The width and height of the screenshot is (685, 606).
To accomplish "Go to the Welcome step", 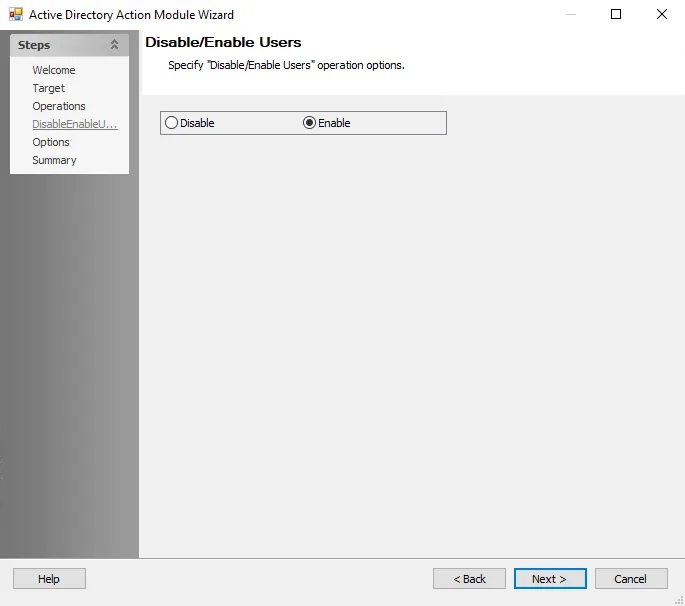I will [54, 70].
